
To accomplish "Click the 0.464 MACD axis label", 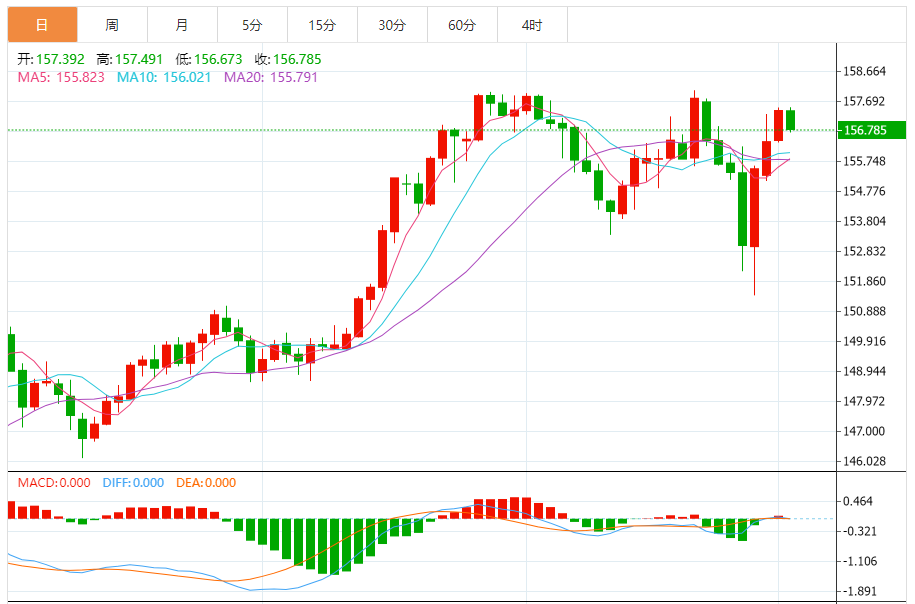I will tap(858, 501).
